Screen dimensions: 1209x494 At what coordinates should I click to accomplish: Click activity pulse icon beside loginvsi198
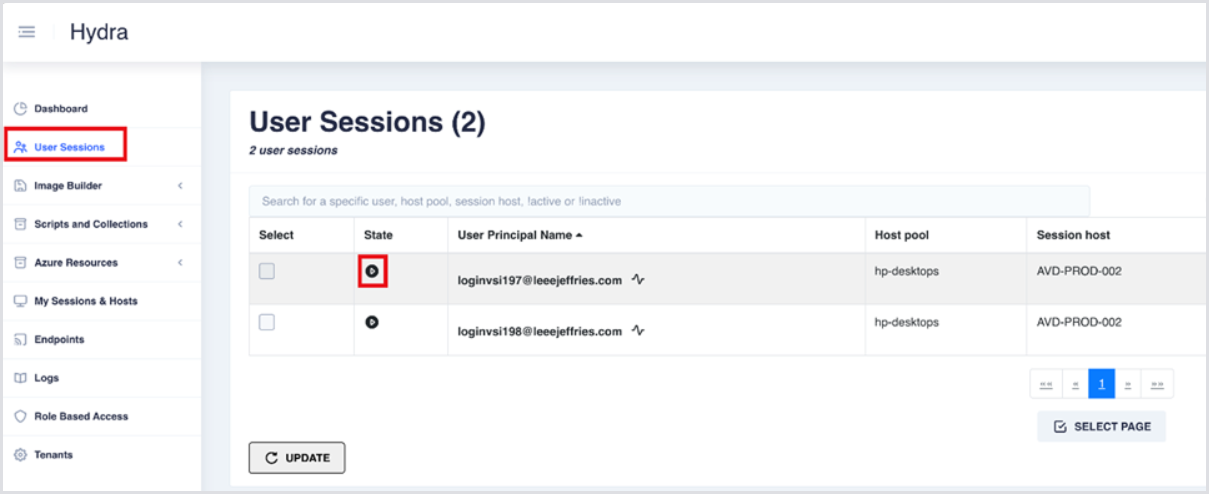tap(638, 331)
